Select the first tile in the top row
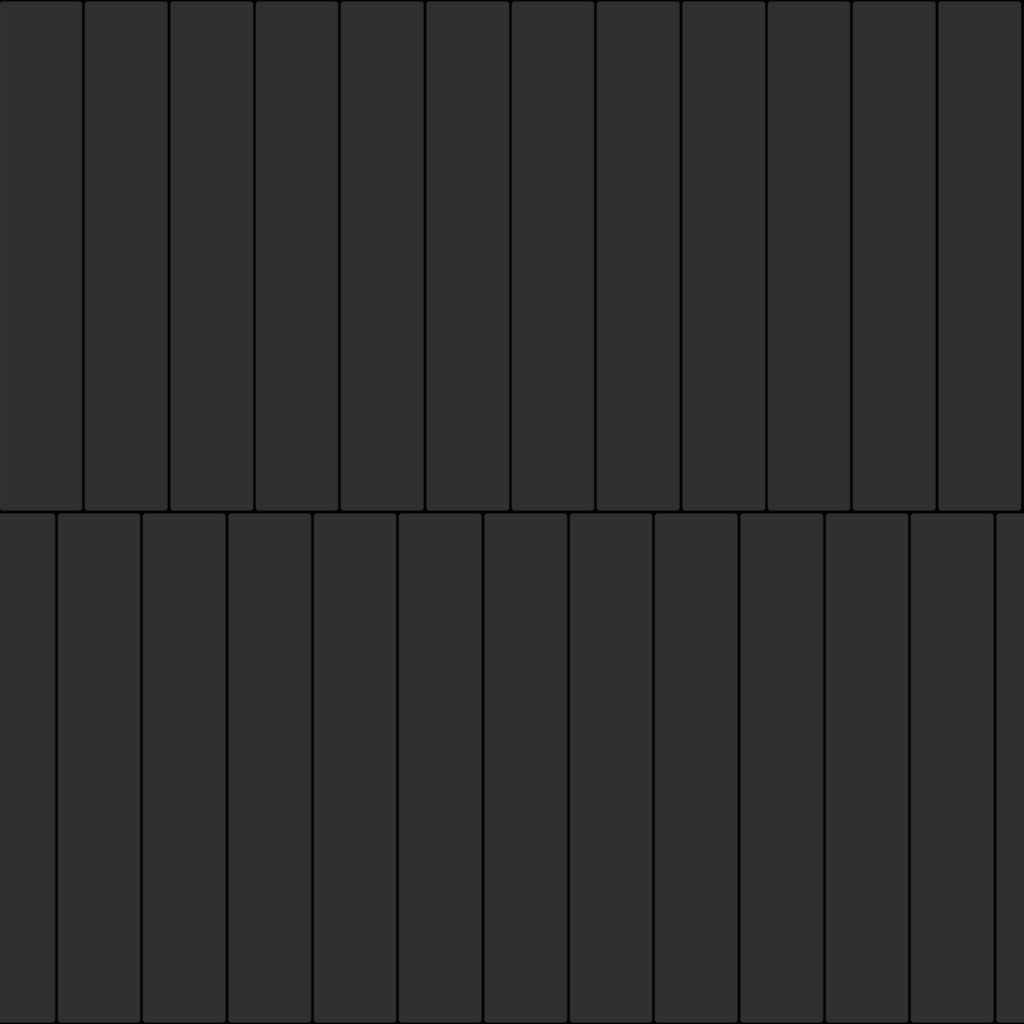This screenshot has width=1024, height=1024. pyautogui.click(x=40, y=255)
